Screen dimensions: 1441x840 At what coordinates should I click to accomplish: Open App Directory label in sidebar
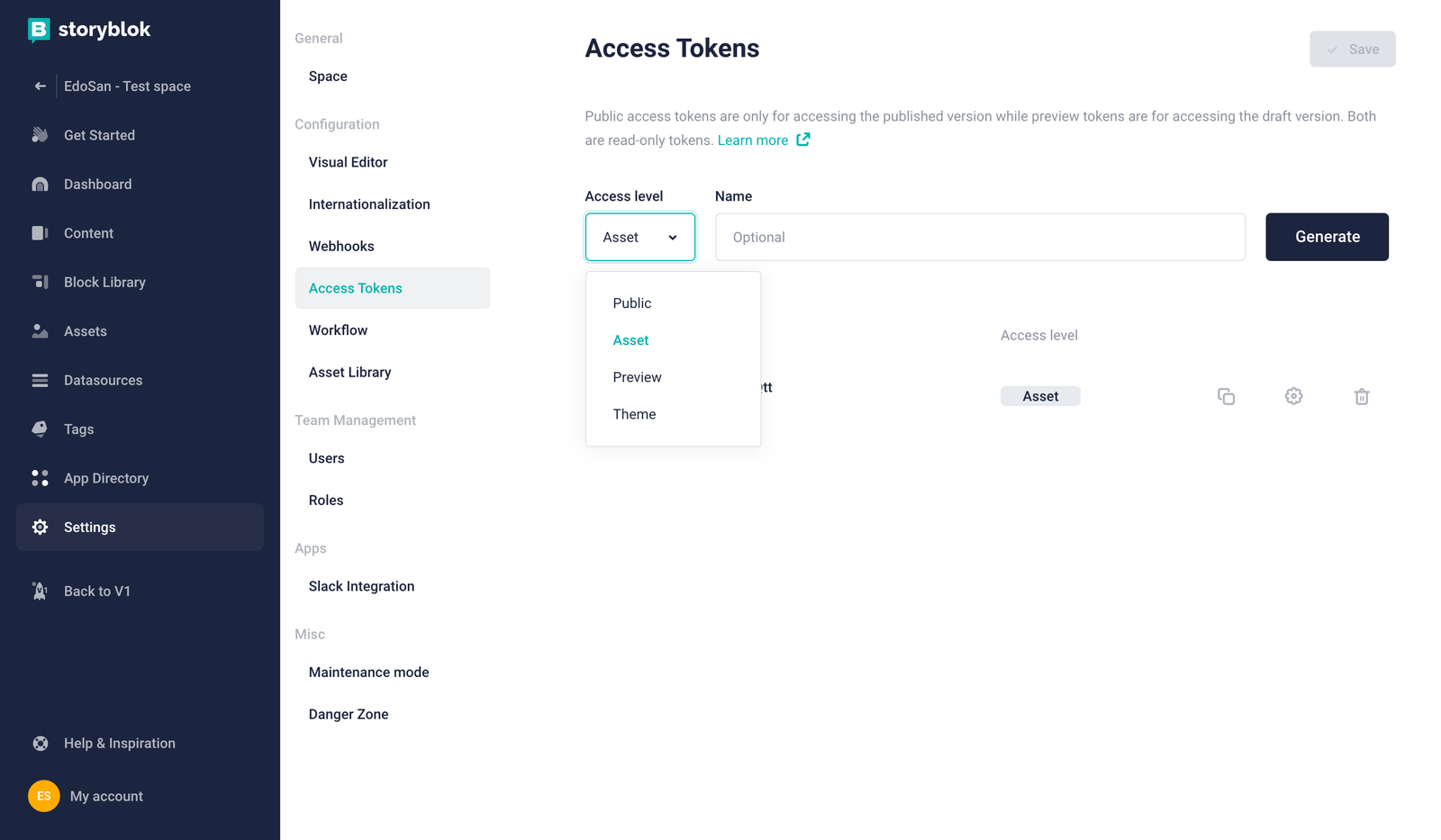106,478
